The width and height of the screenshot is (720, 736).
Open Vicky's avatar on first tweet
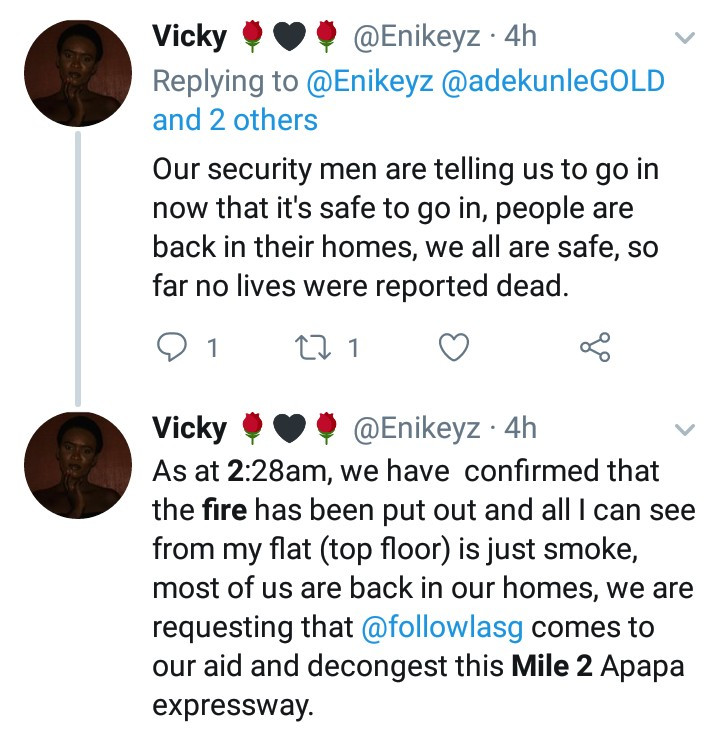(77, 71)
